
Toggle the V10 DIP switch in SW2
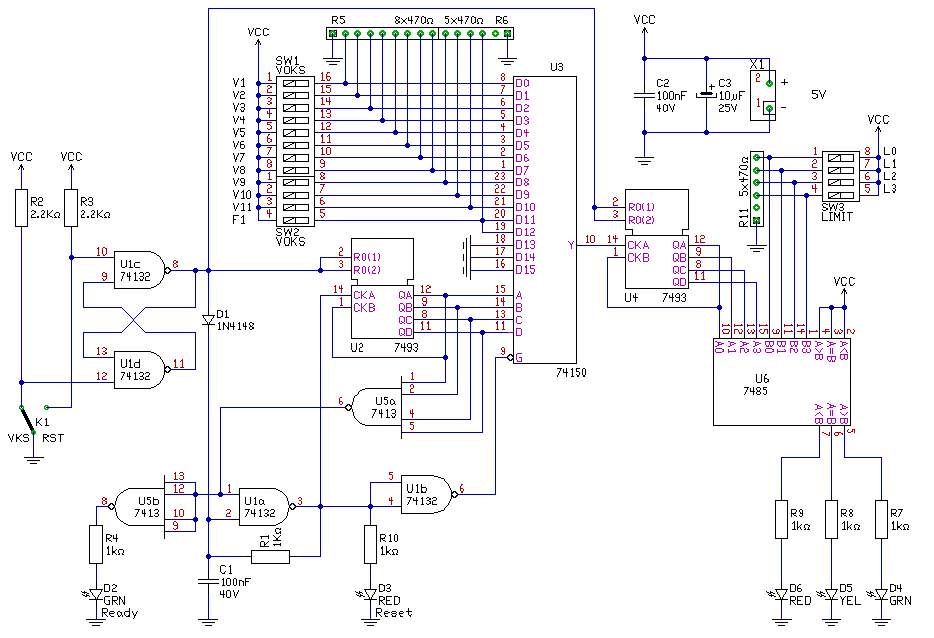(295, 195)
